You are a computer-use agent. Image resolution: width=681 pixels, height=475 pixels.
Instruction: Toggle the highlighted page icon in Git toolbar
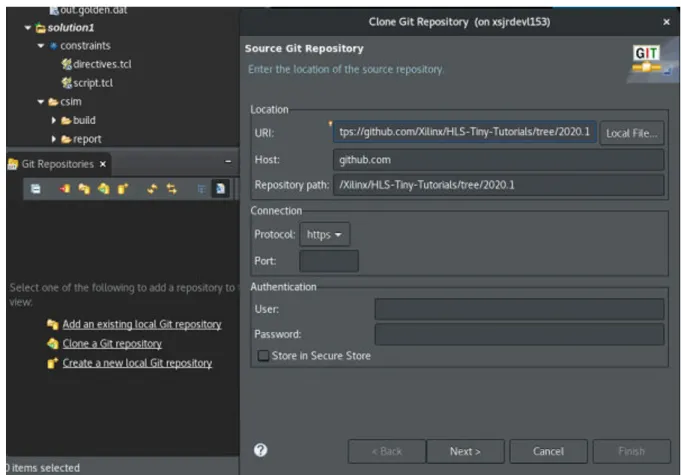click(220, 189)
